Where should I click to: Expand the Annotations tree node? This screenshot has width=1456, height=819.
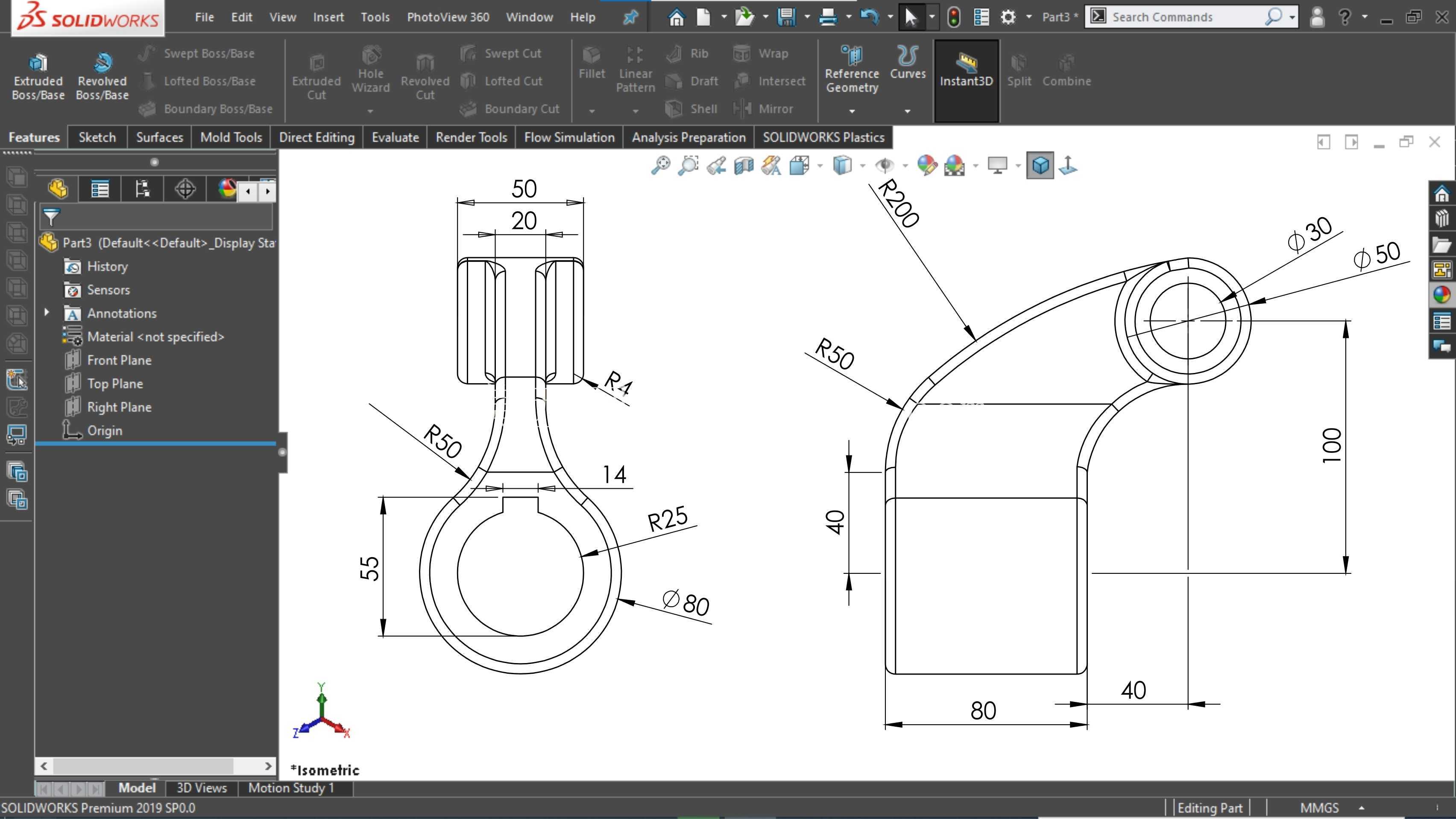[x=47, y=312]
